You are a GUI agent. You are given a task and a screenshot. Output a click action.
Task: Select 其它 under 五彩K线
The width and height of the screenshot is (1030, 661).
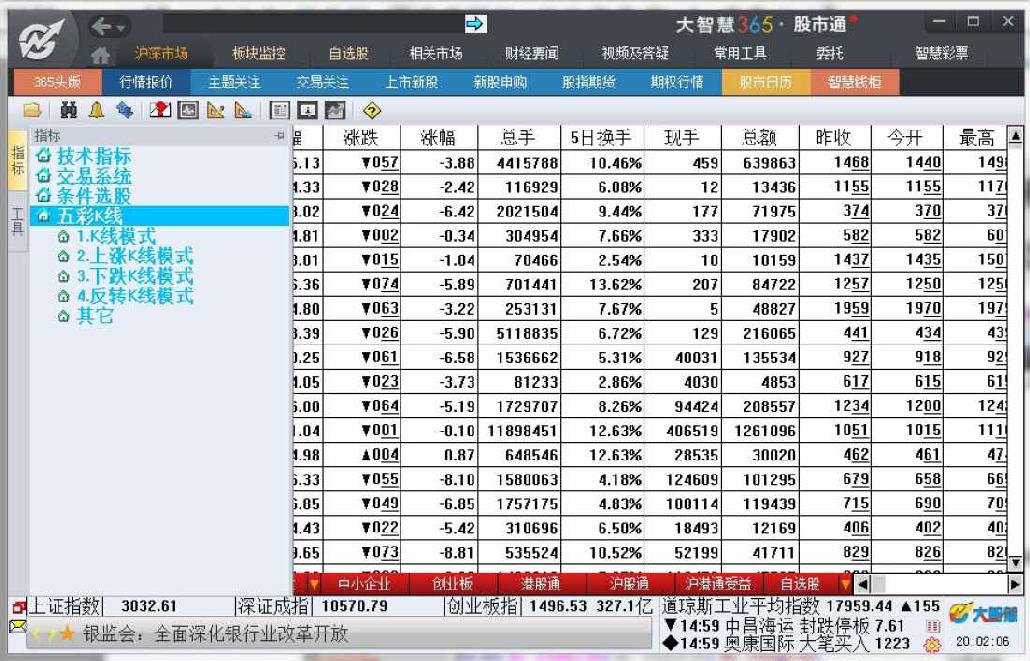(95, 315)
